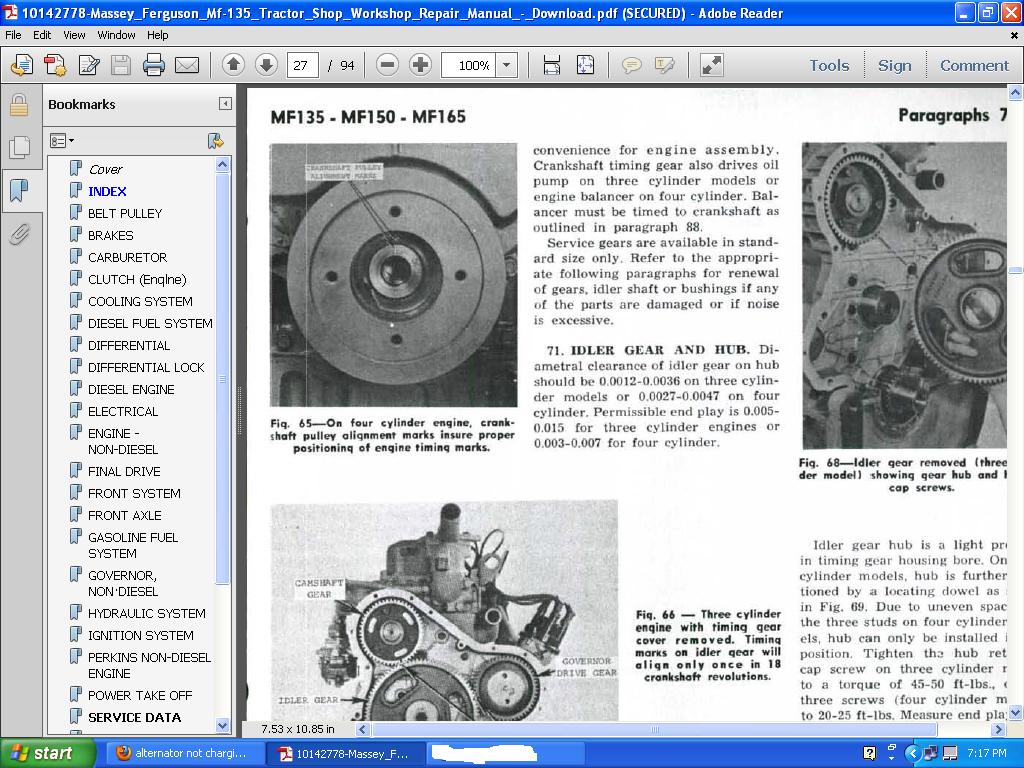Screen dimensions: 1024x768
Task: Select the Cover bookmark
Action: click(x=105, y=169)
